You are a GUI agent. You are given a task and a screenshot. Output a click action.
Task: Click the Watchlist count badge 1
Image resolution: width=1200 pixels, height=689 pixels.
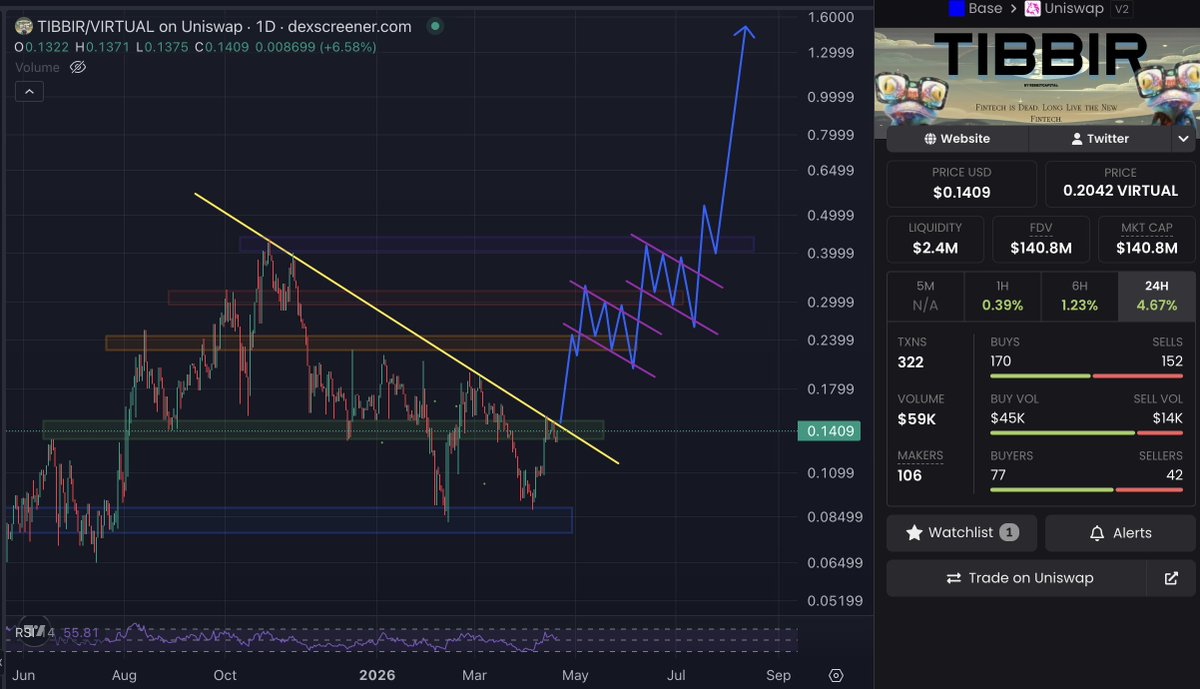[x=1009, y=533]
